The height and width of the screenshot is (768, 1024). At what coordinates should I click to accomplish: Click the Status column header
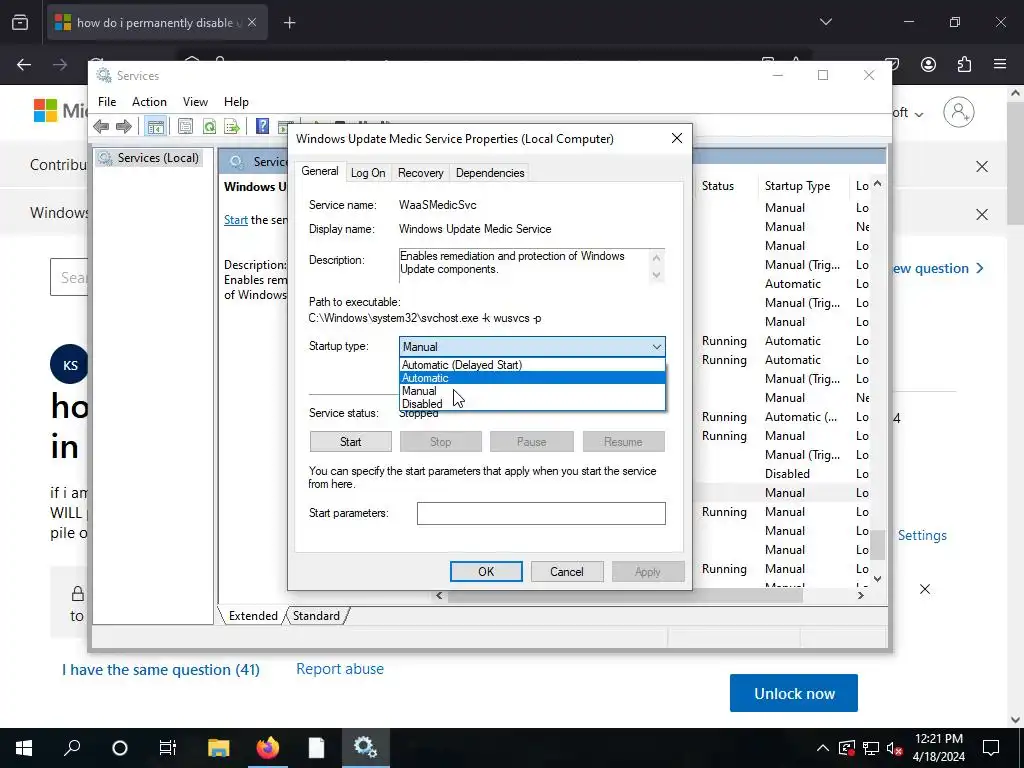pyautogui.click(x=718, y=186)
